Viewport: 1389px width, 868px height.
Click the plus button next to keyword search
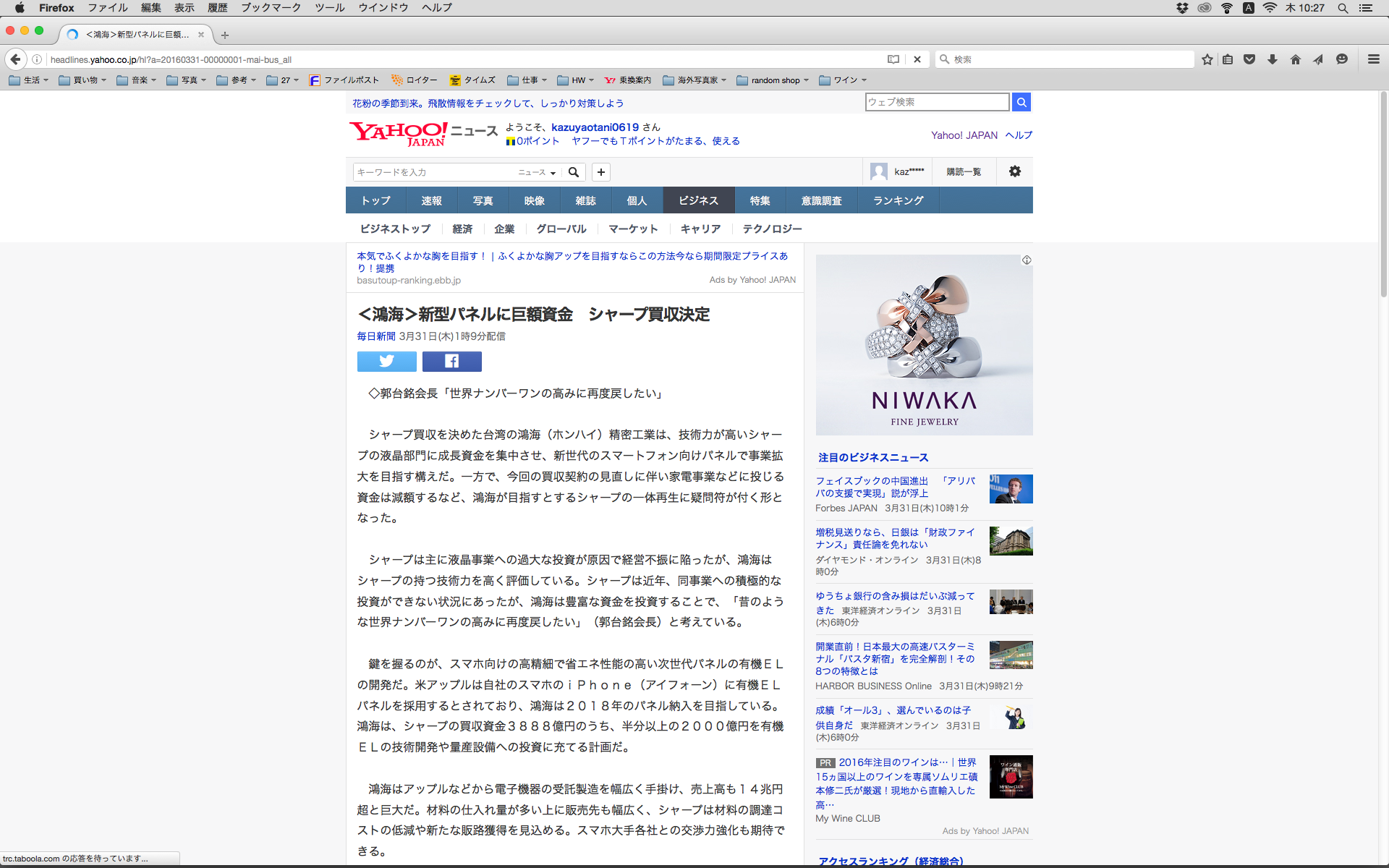click(x=600, y=172)
